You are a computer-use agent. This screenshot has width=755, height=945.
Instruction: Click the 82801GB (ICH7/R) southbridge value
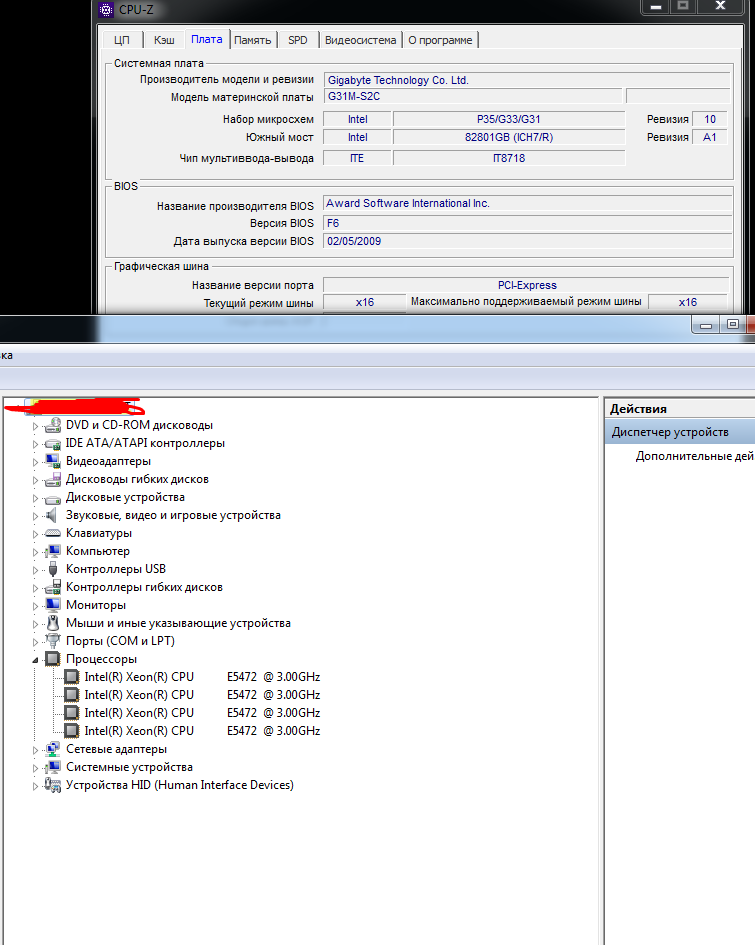click(x=509, y=137)
